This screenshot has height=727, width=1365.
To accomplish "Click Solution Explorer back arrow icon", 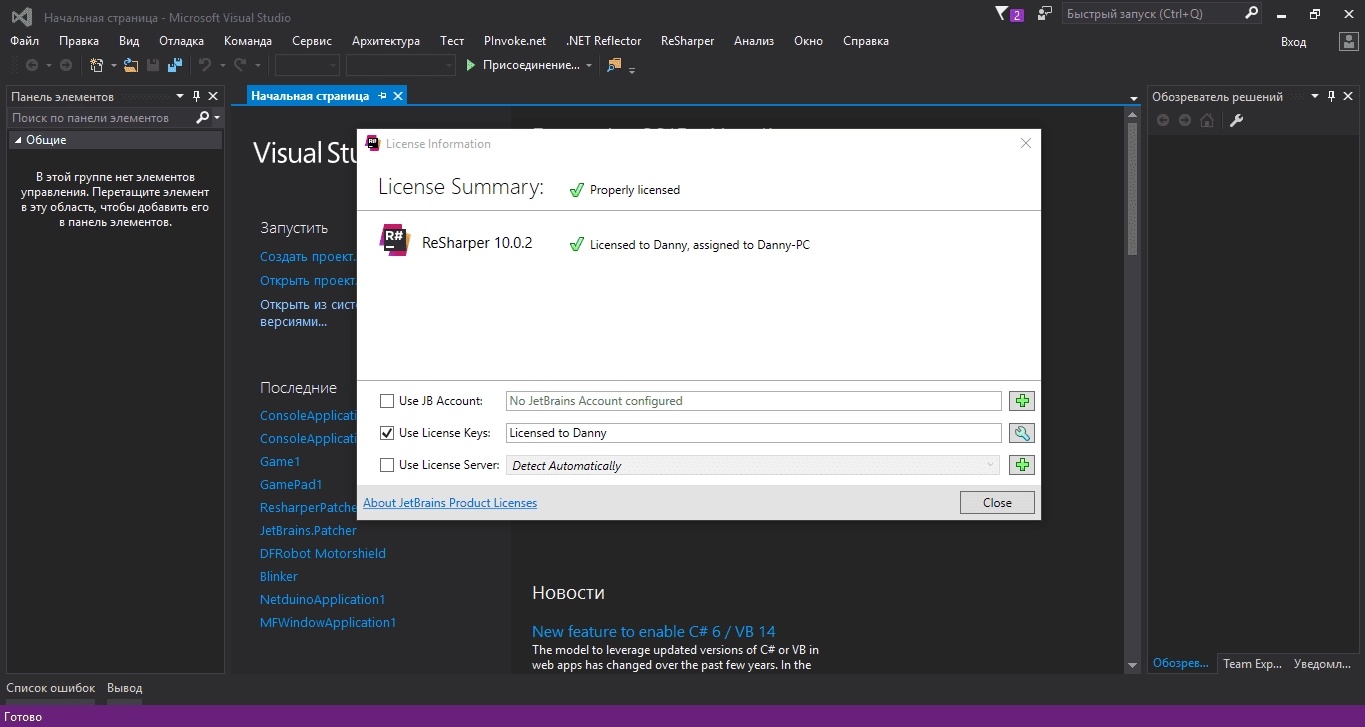I will tap(1163, 120).
